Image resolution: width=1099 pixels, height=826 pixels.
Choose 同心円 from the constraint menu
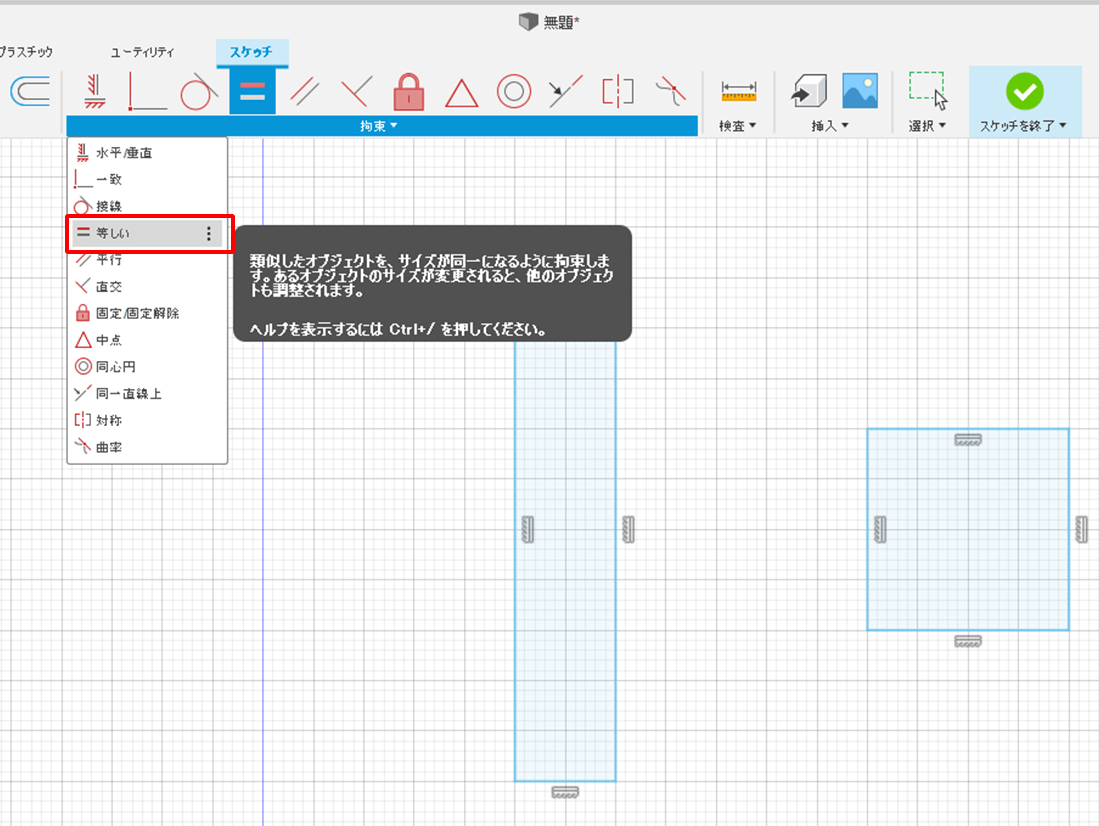click(x=115, y=367)
